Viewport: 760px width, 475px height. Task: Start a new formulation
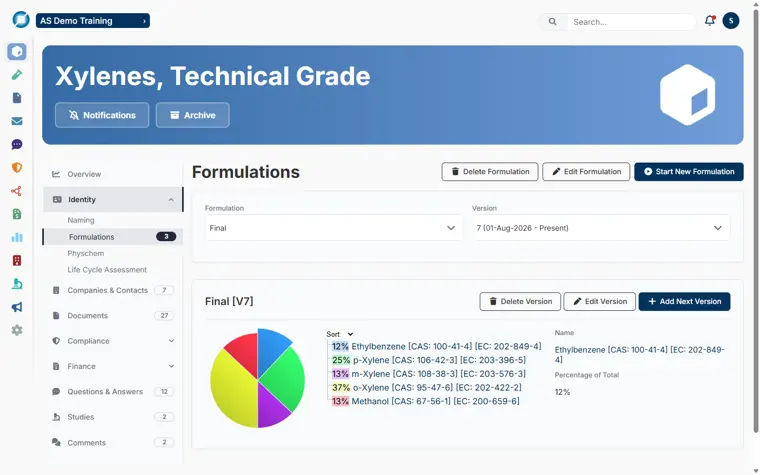click(689, 172)
